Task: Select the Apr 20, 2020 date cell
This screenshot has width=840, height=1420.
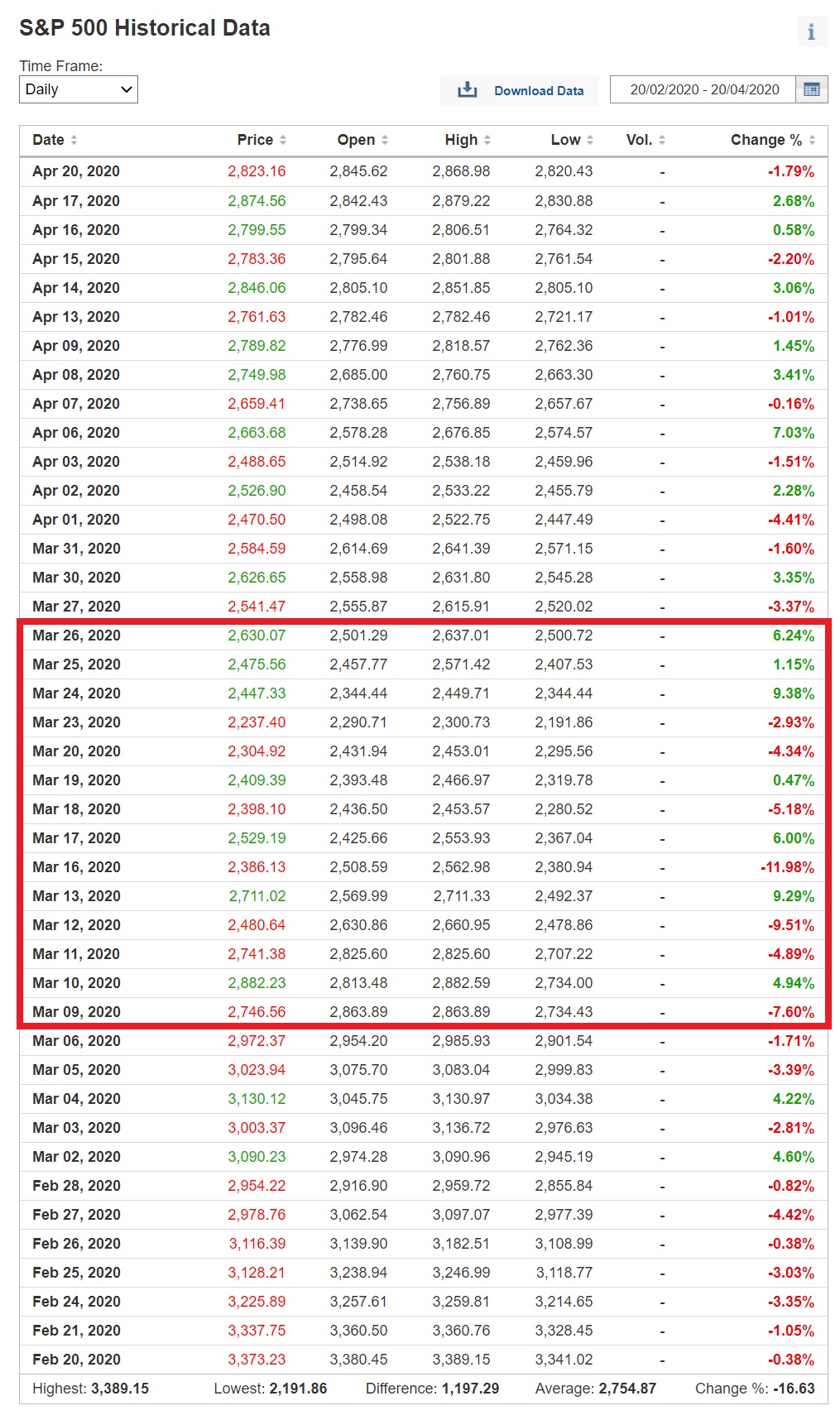Action: click(x=76, y=171)
